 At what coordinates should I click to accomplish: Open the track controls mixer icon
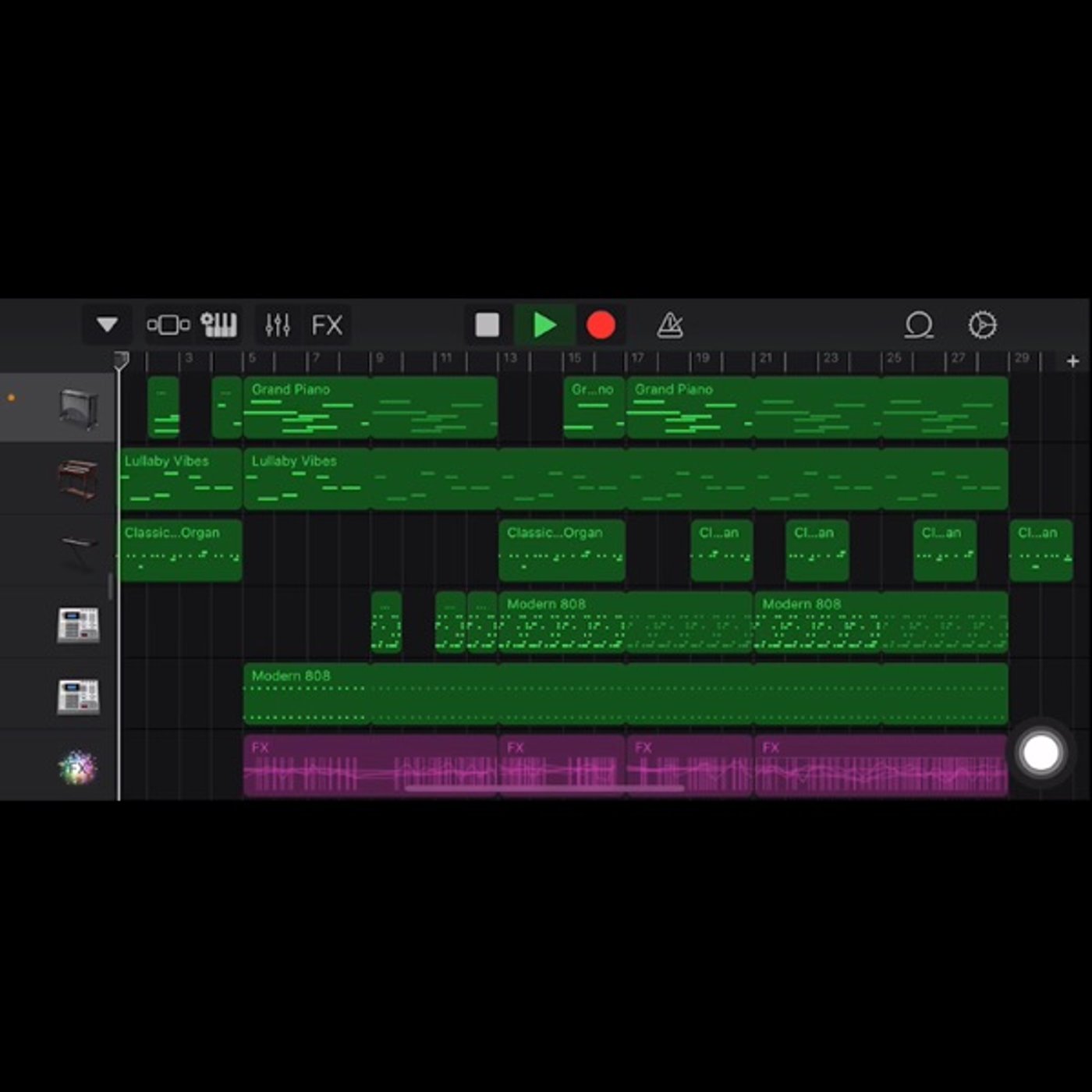point(278,324)
